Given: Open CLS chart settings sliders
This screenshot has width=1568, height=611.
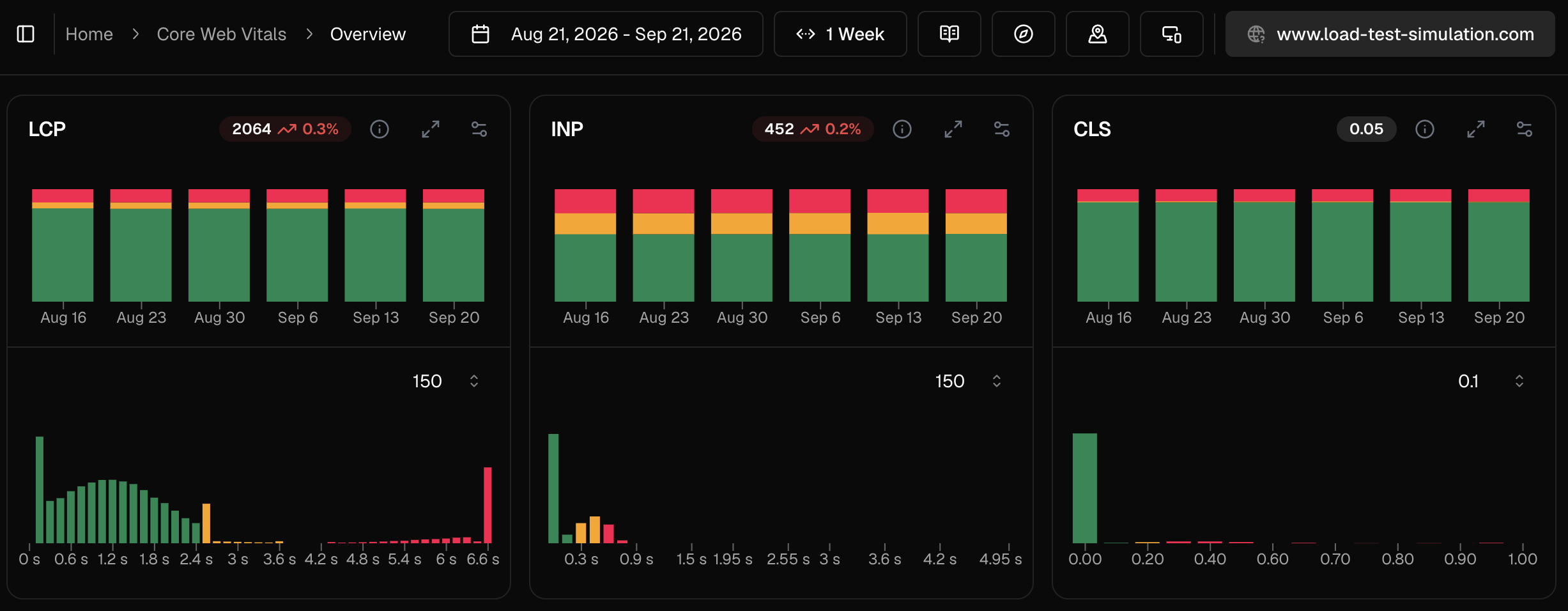Looking at the screenshot, I should click(x=1525, y=129).
